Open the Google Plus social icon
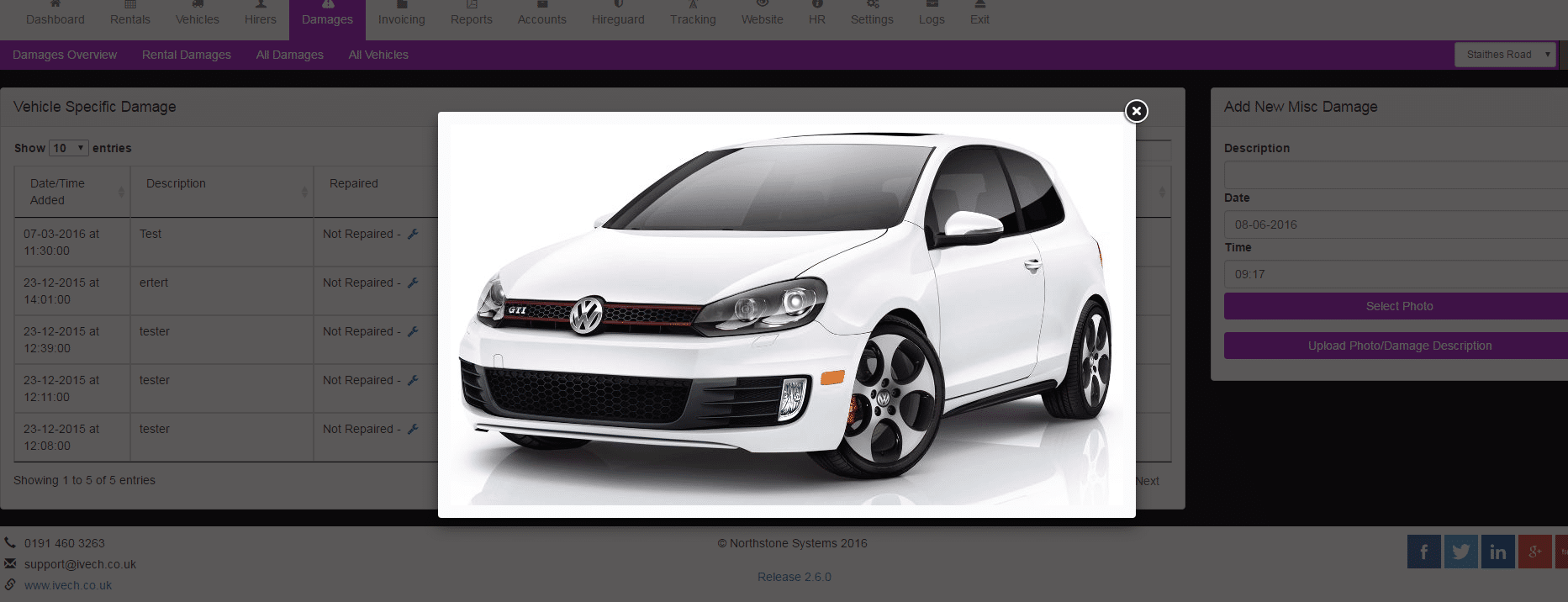This screenshot has width=1568, height=602. [x=1534, y=552]
